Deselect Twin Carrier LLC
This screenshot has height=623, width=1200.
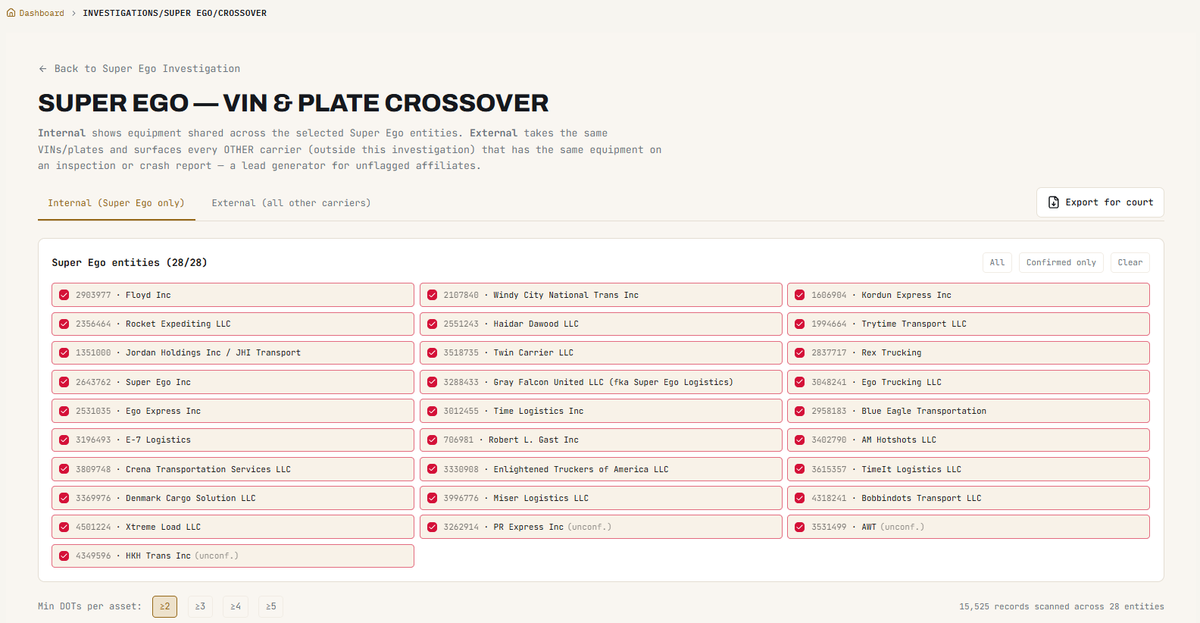pos(600,353)
